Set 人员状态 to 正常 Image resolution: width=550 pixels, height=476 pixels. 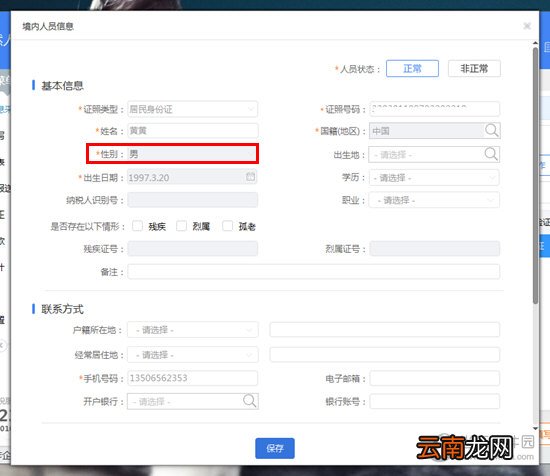coord(412,68)
